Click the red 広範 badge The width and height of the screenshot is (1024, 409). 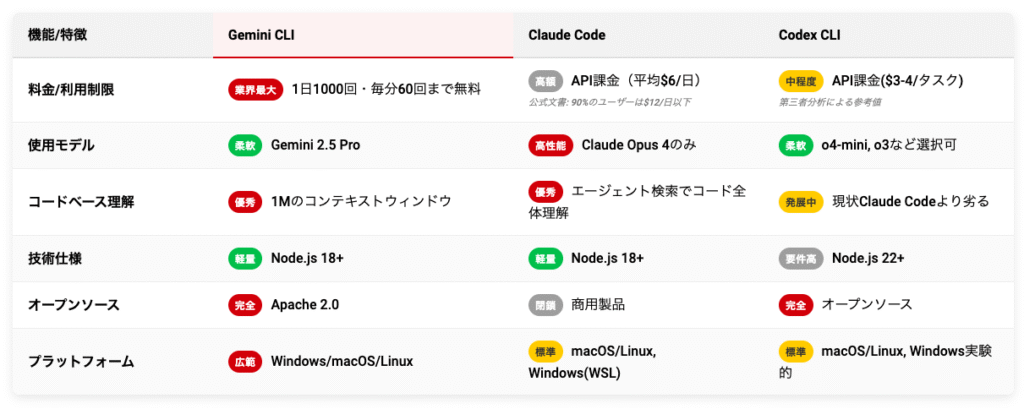point(245,361)
